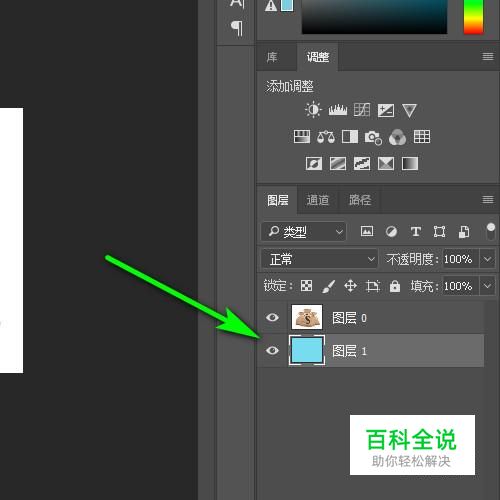This screenshot has height=500, width=500.
Task: Switch to the 调整 tab
Action: click(x=318, y=57)
